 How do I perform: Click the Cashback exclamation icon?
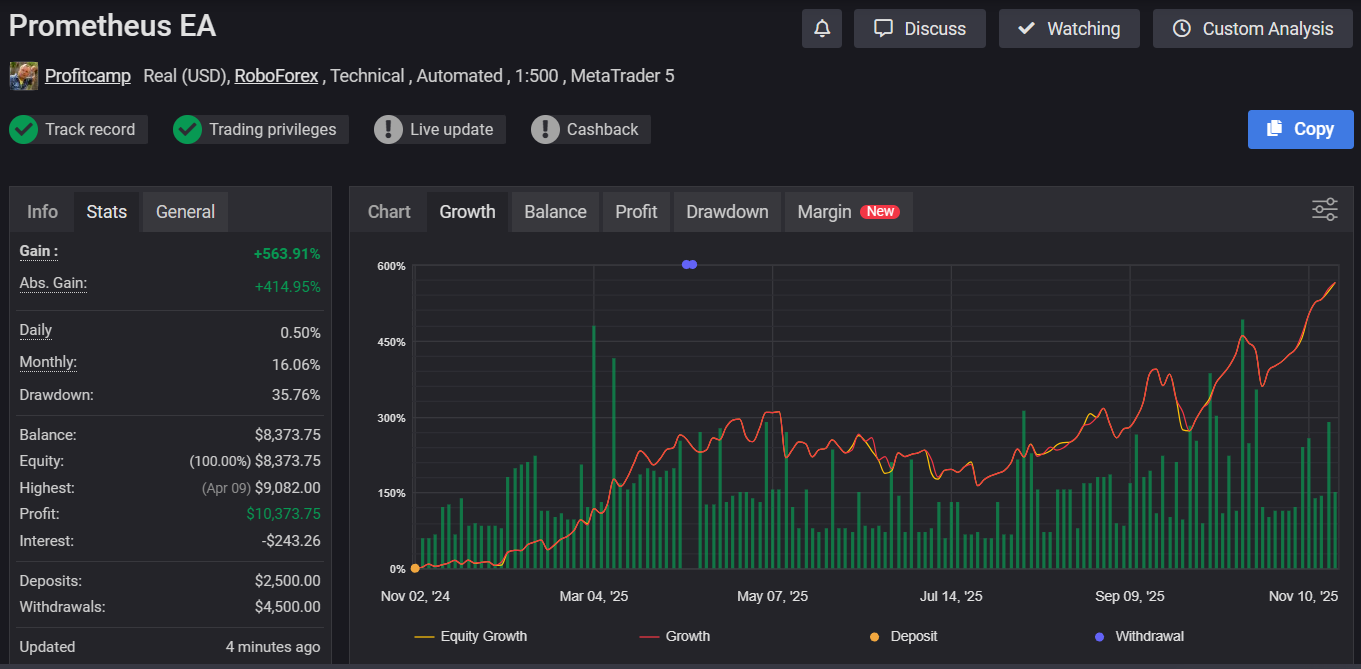tap(545, 129)
